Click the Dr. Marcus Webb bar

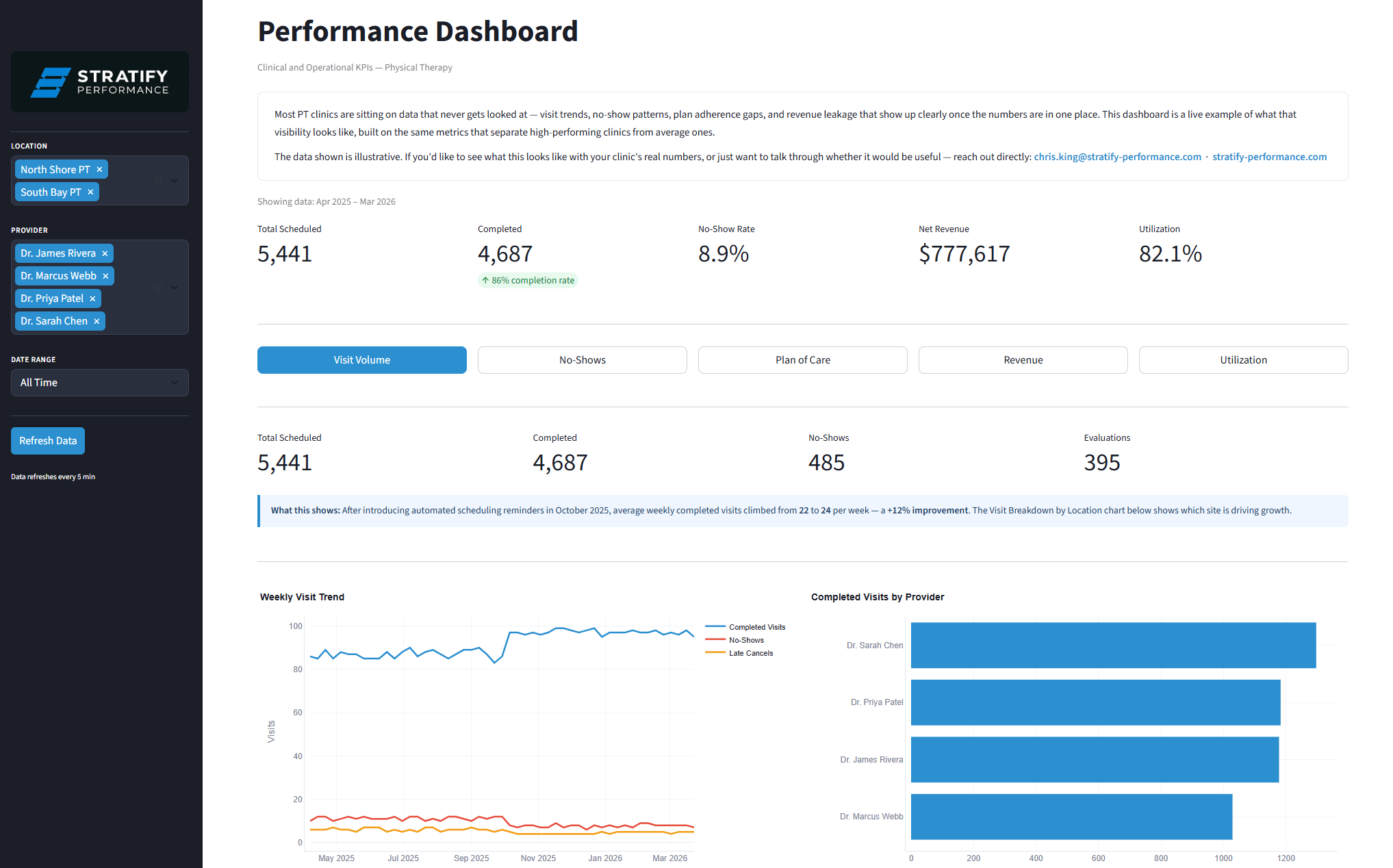(1071, 817)
